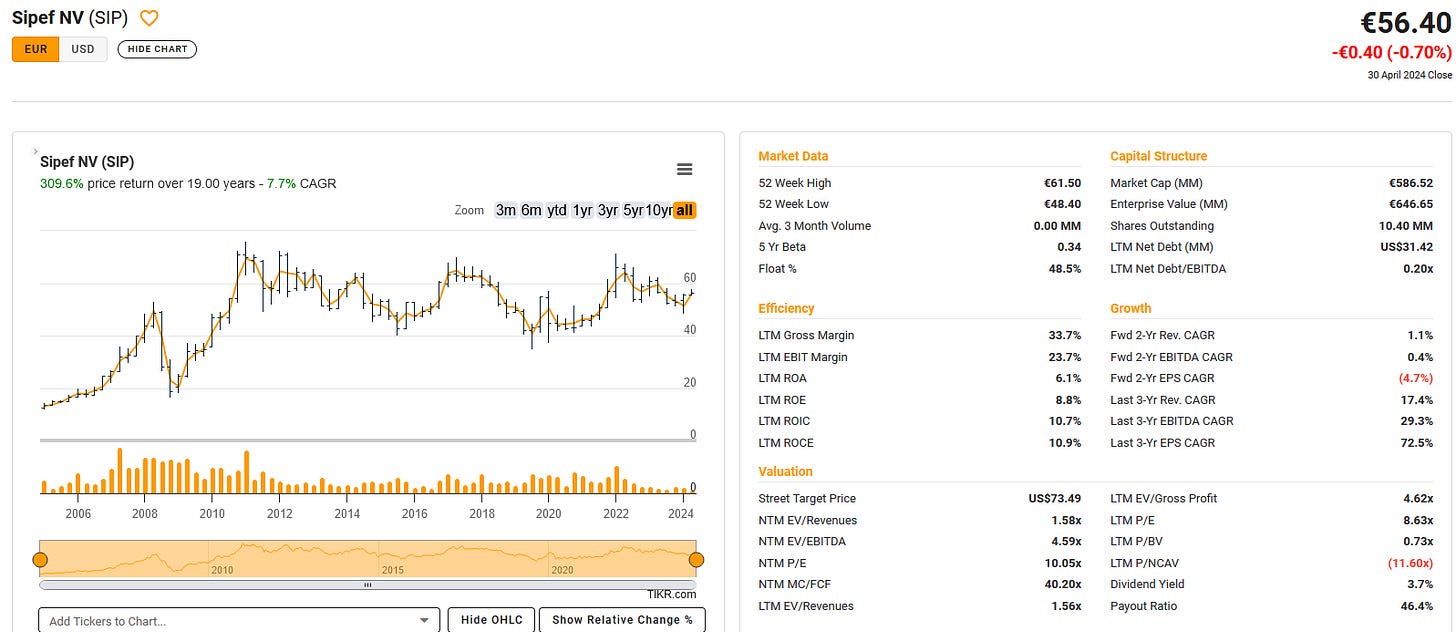Set chart zoom to ytd
1456x632 pixels.
tap(556, 210)
